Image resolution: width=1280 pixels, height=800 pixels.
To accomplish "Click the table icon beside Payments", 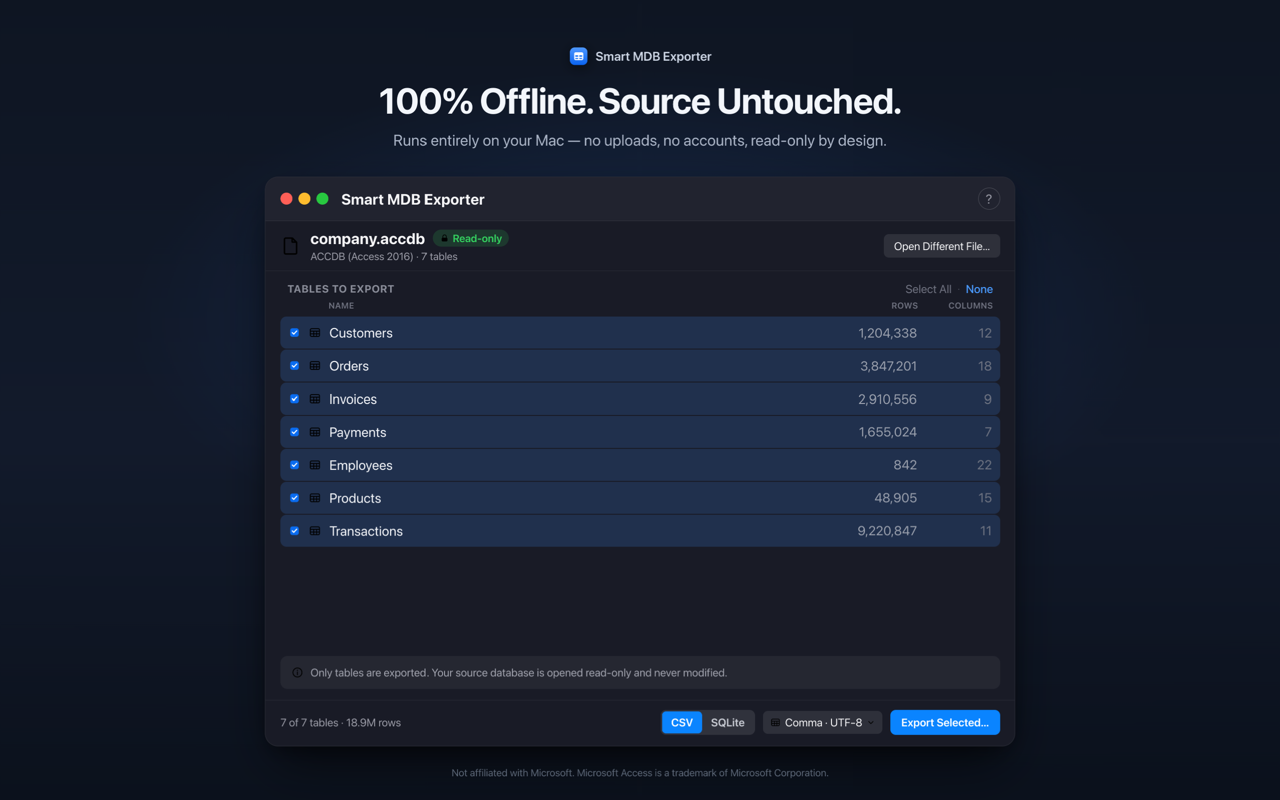I will click(315, 432).
